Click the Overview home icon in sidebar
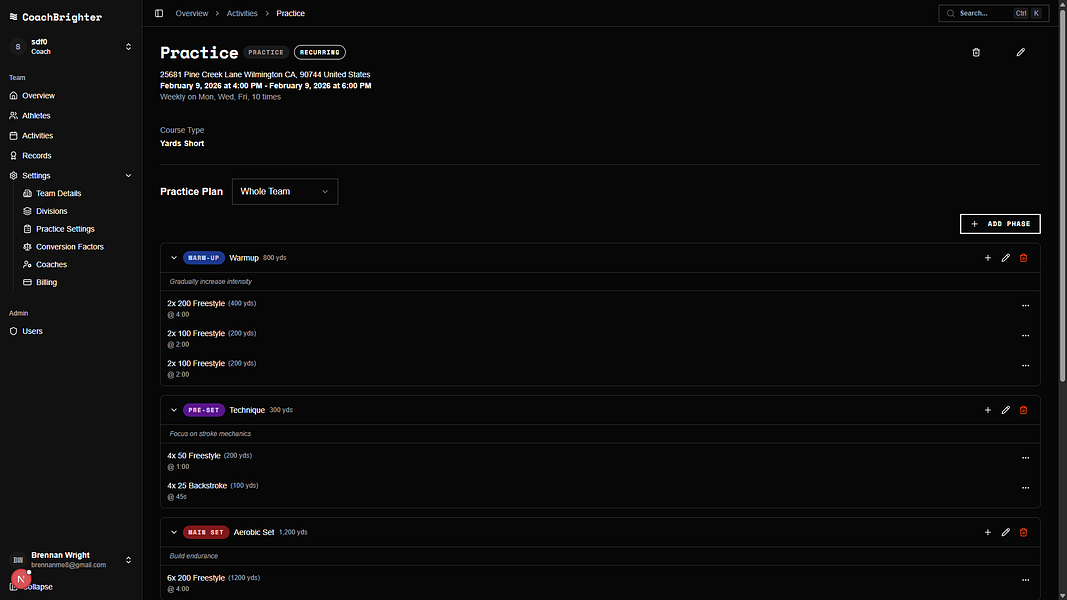 [x=14, y=96]
